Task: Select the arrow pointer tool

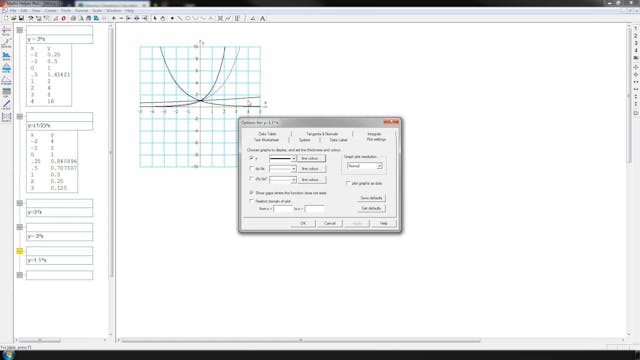Action: (x=155, y=18)
